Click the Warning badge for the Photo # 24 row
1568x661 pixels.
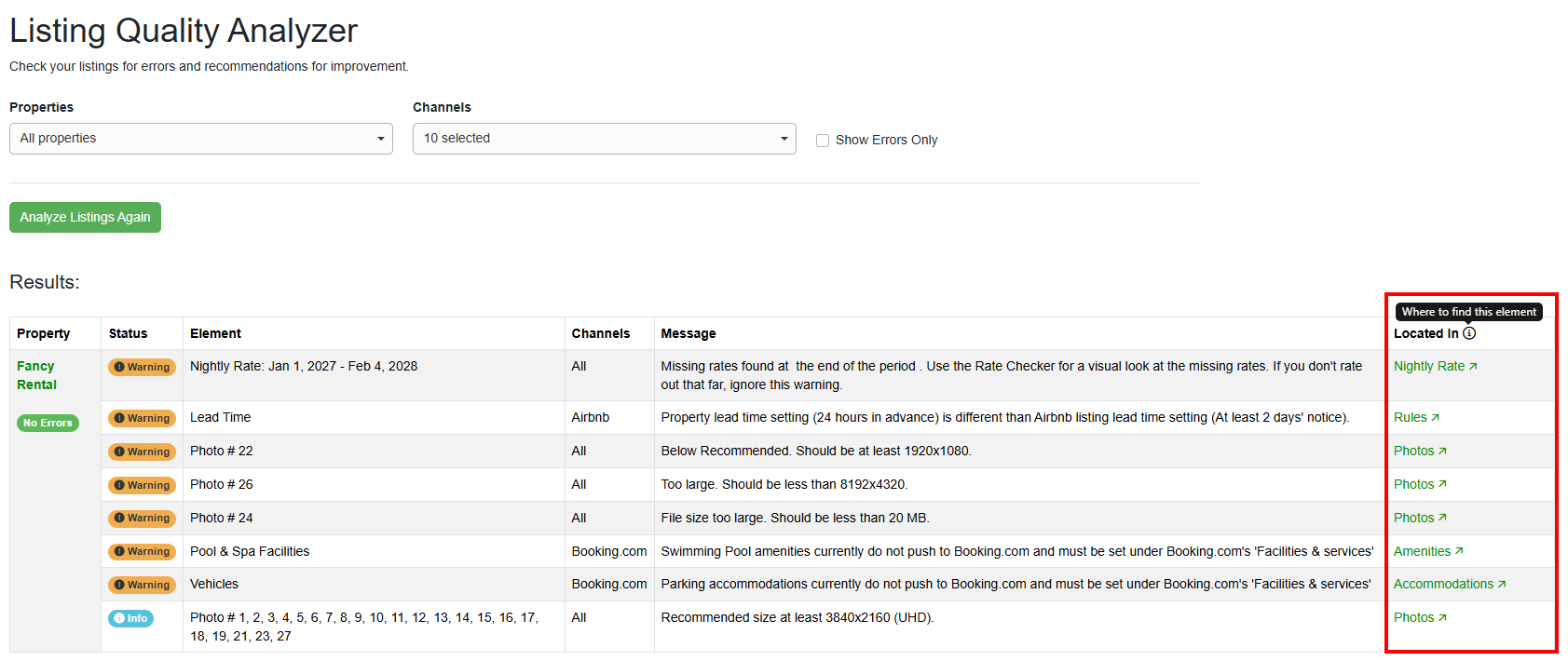pos(143,518)
